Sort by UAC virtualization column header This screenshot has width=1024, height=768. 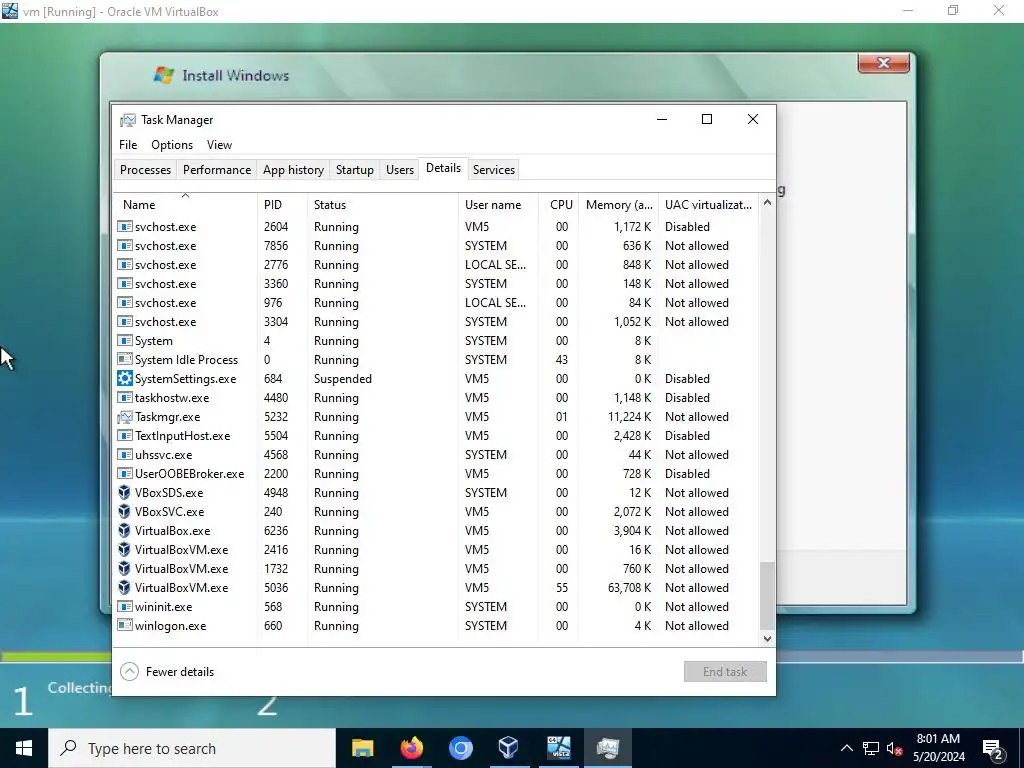coord(708,204)
